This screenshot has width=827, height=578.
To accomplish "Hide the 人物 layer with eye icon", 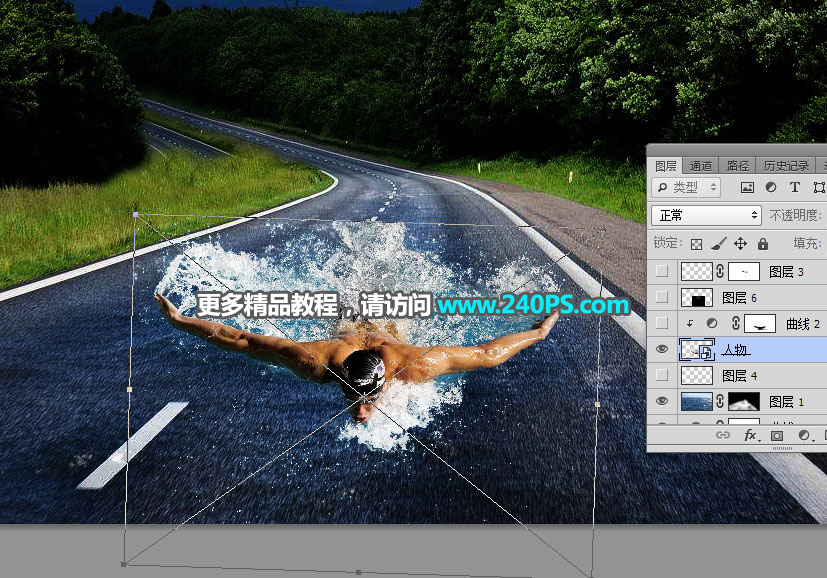I will [661, 349].
